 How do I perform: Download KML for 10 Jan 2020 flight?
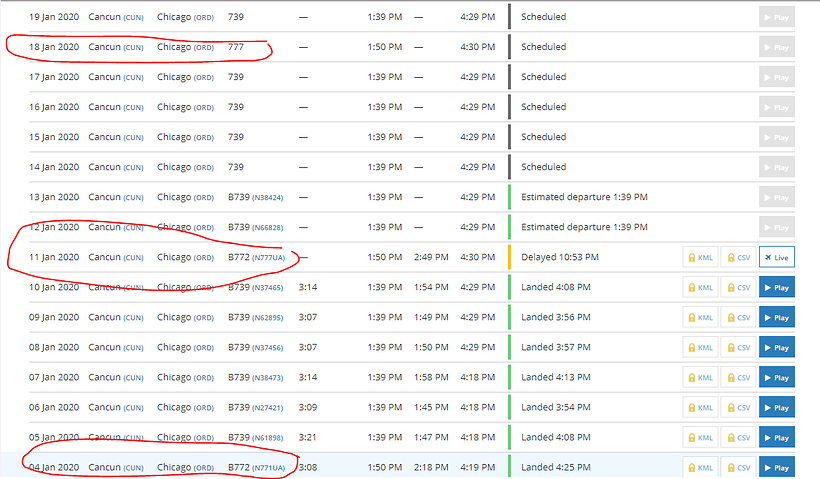(700, 287)
